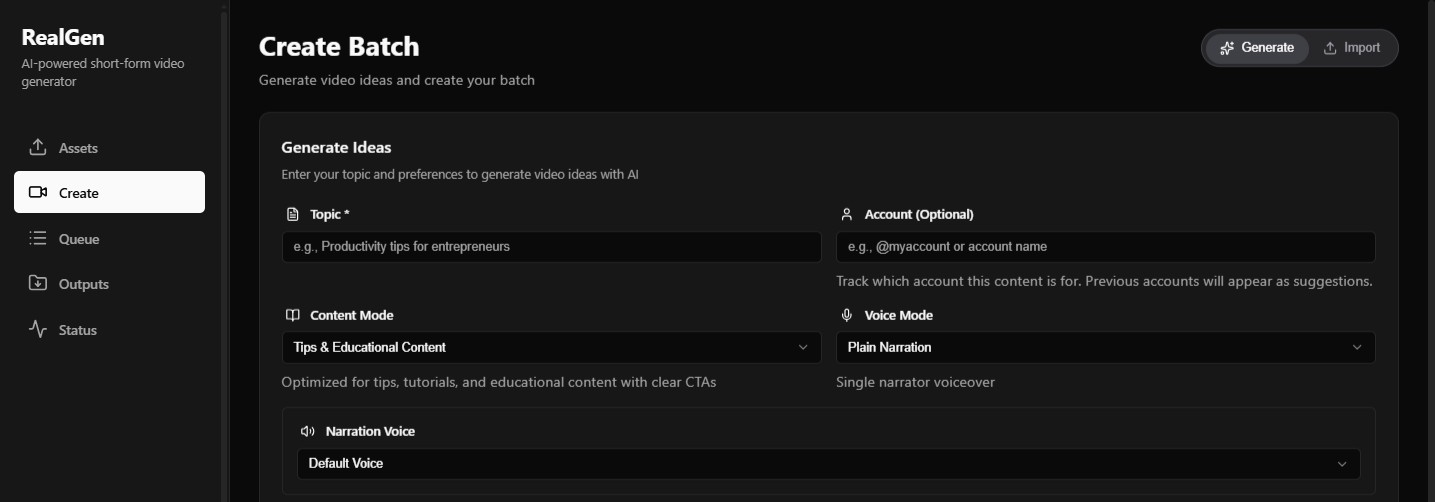
Task: Click the person icon beside Account
Action: click(847, 214)
